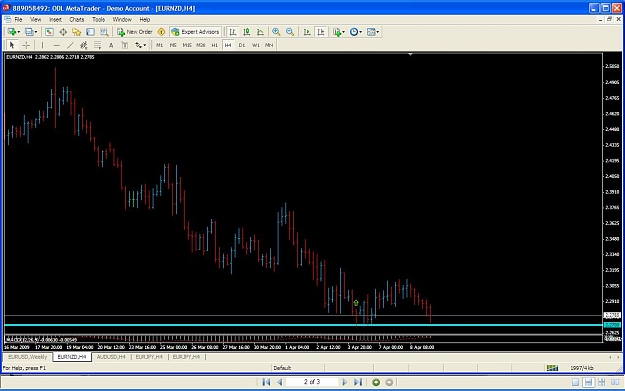Open the Periodicity clock icon
Image resolution: width=625 pixels, height=391 pixels.
point(354,32)
